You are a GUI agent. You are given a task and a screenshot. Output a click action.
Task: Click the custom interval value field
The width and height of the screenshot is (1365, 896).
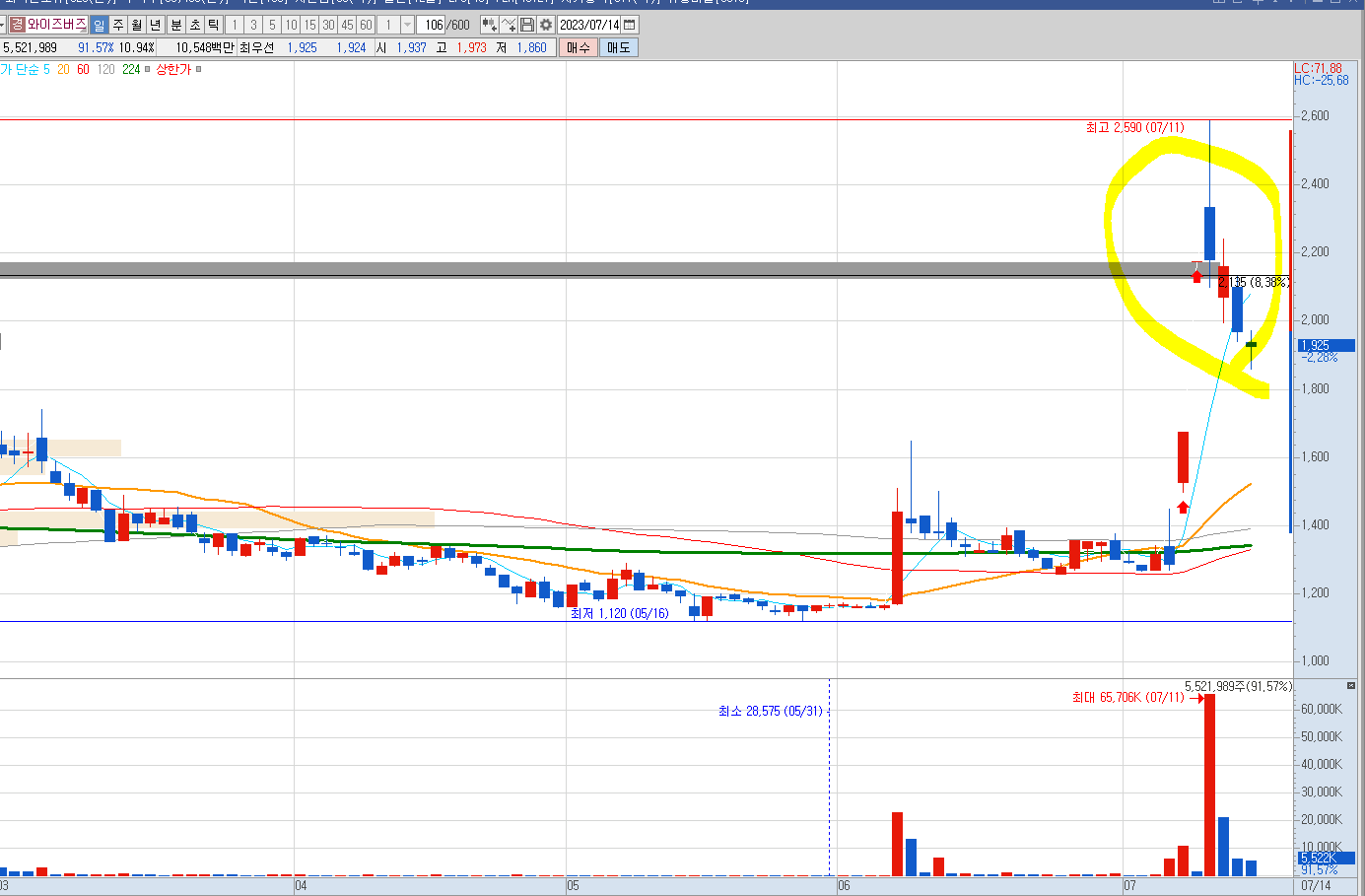click(x=389, y=25)
